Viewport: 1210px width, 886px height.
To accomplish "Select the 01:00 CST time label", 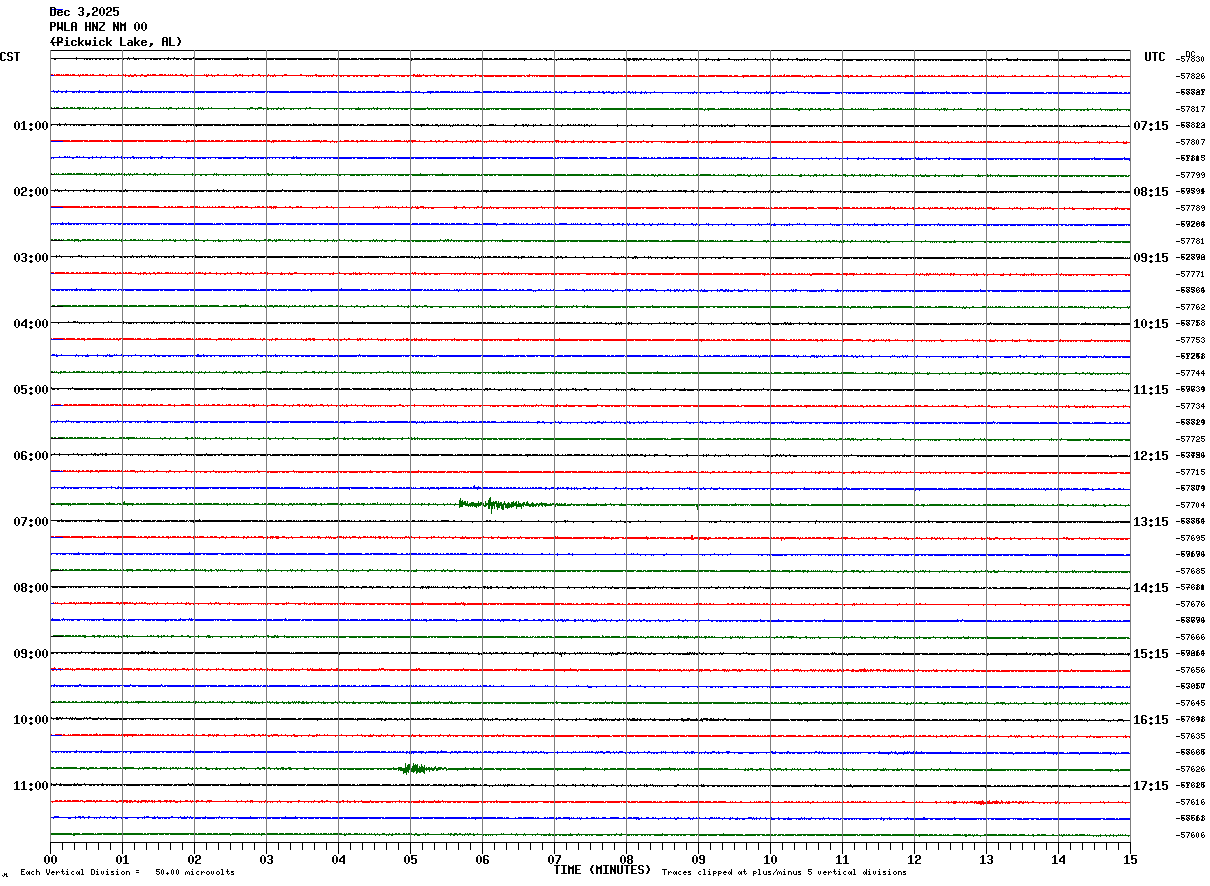I will coord(31,126).
